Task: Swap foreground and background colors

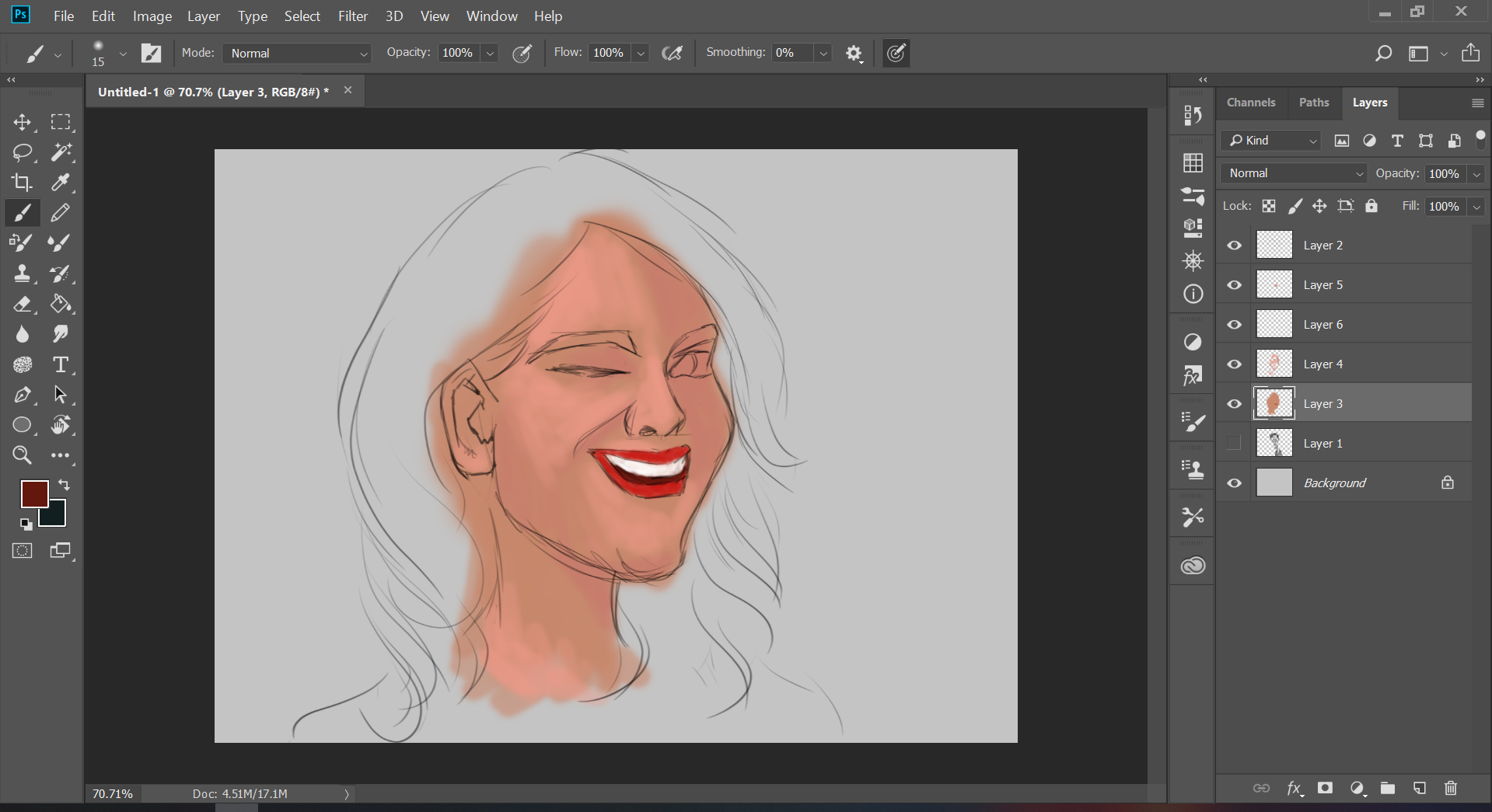Action: click(x=64, y=485)
